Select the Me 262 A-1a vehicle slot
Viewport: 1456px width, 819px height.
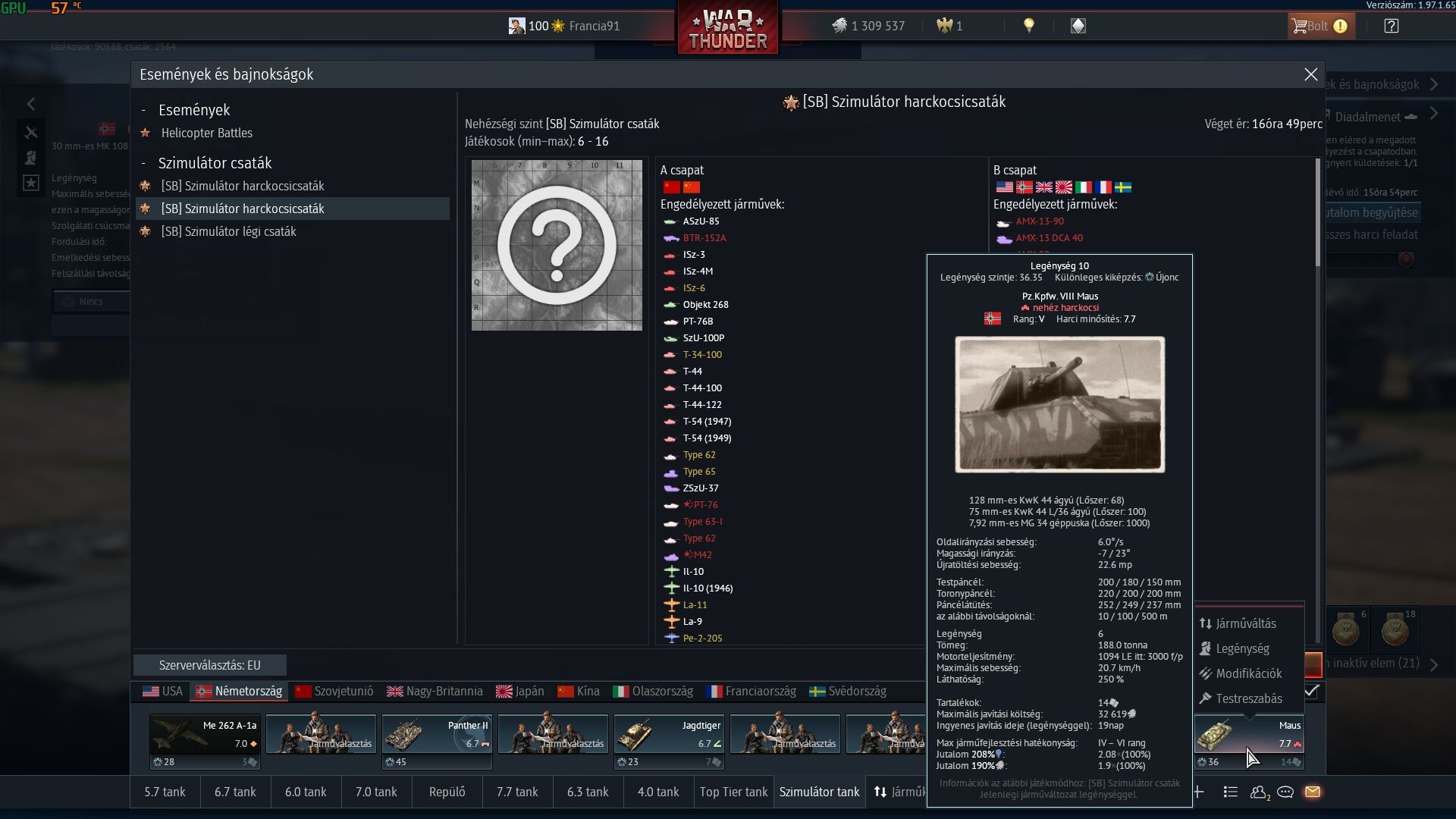(x=205, y=742)
